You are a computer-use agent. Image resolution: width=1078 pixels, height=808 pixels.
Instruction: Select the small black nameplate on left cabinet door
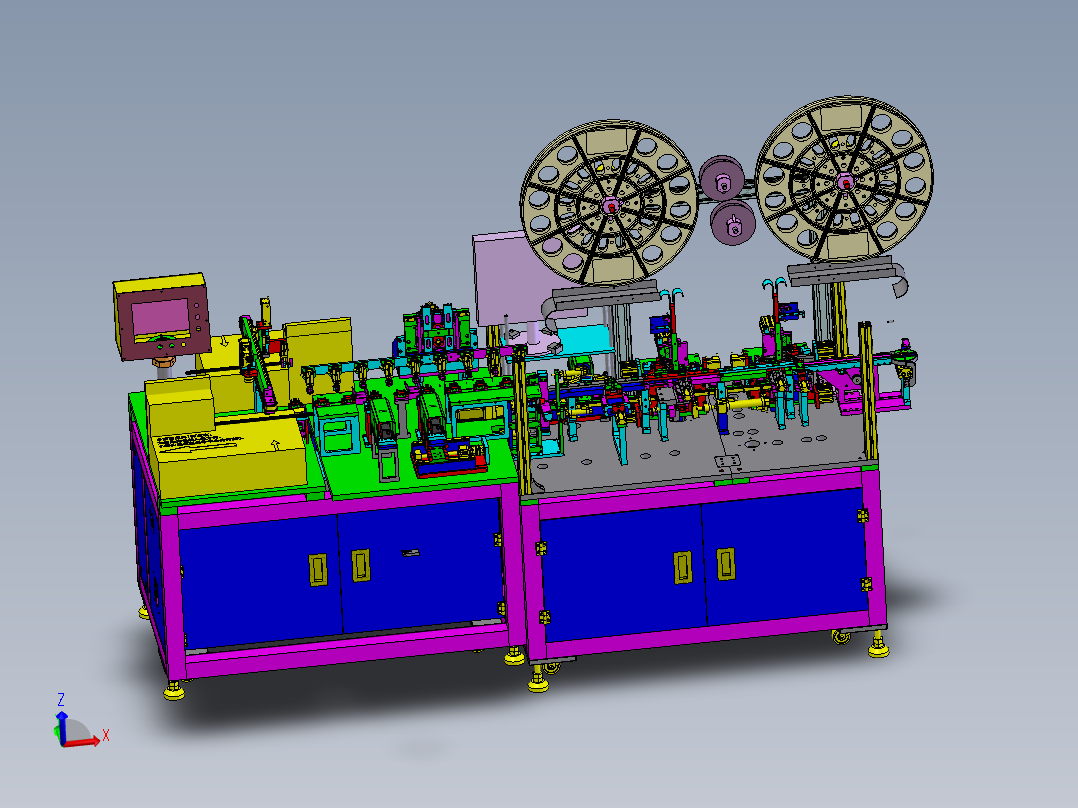point(410,552)
